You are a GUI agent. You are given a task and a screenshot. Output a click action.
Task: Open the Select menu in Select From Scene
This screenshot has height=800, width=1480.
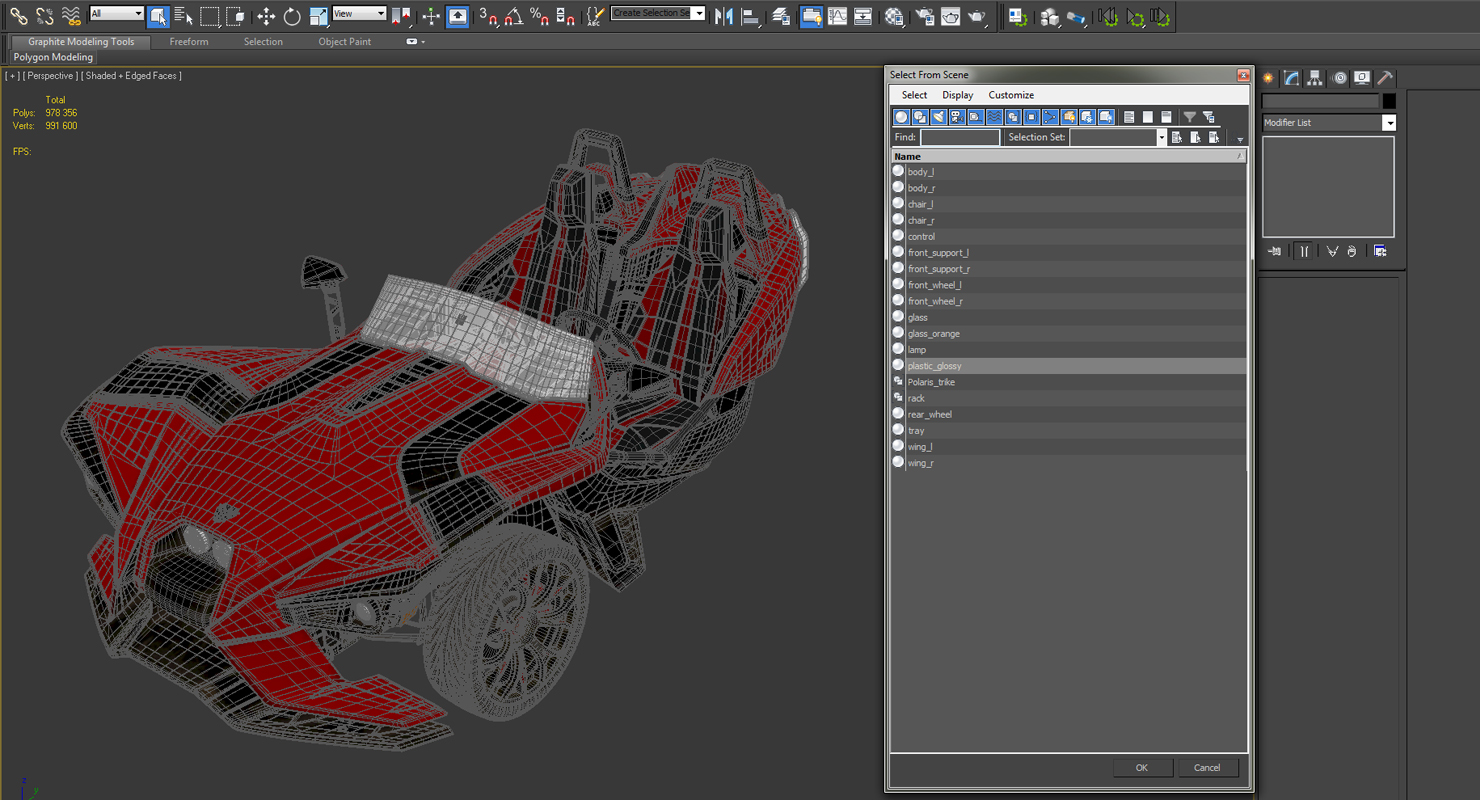coord(914,95)
